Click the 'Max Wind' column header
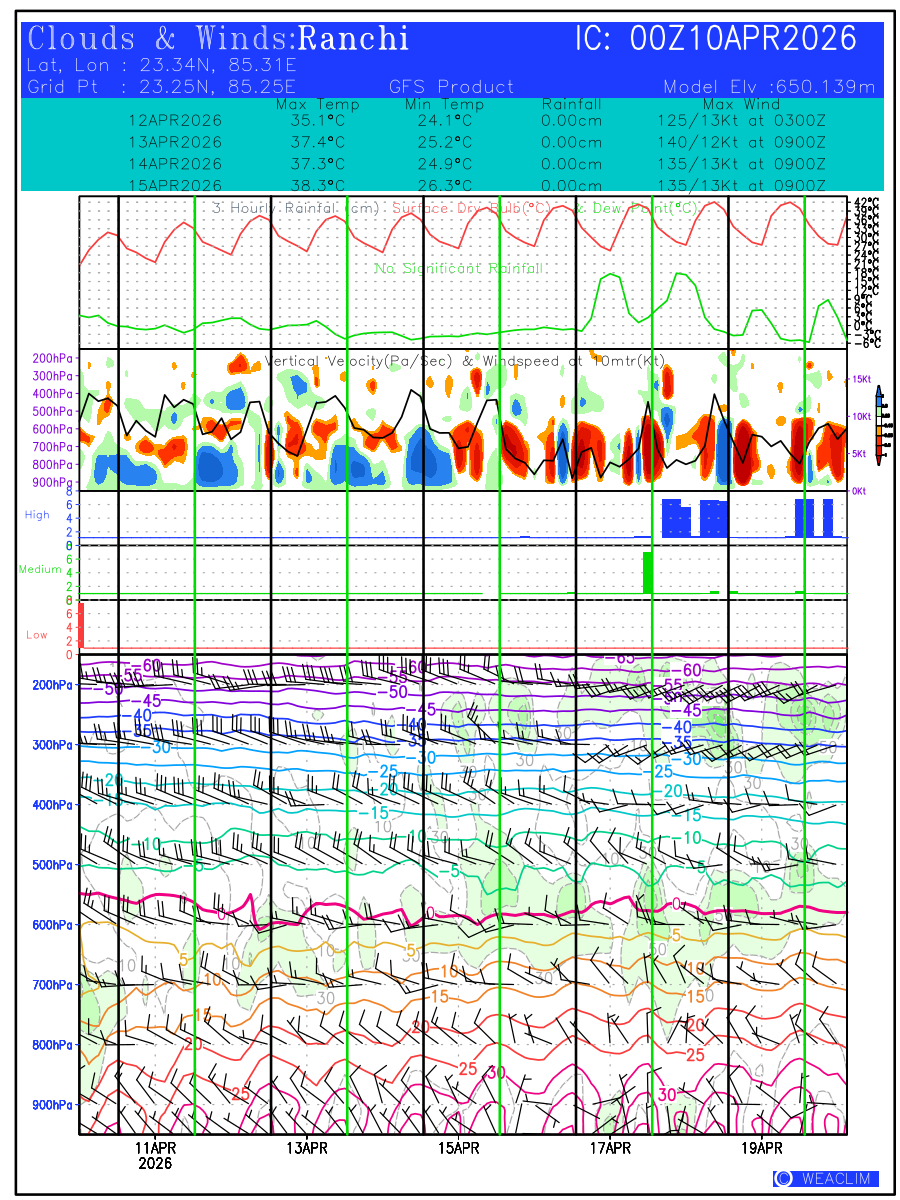The height and width of the screenshot is (1200, 900). pos(740,105)
